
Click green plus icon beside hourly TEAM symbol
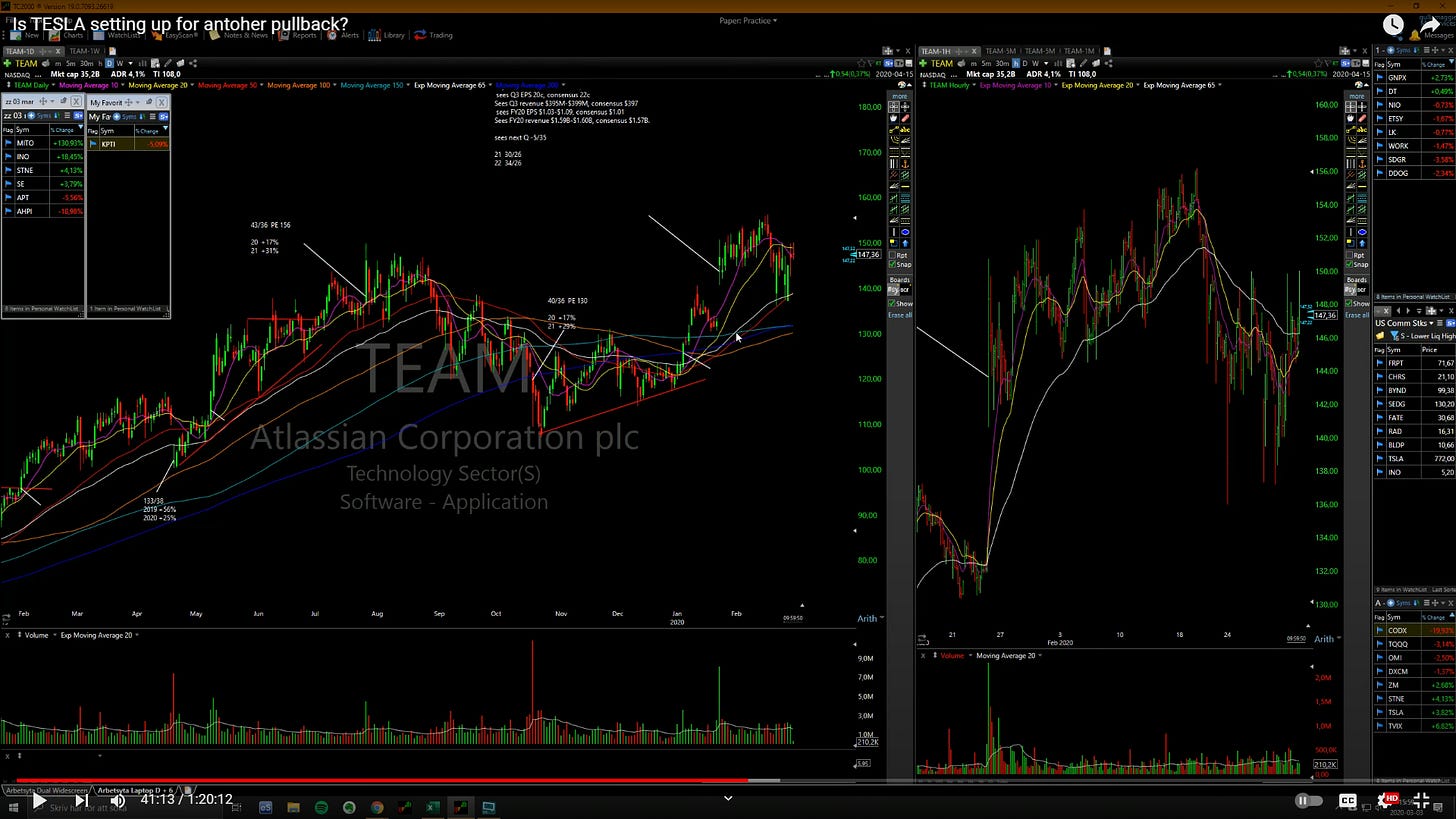(923, 63)
